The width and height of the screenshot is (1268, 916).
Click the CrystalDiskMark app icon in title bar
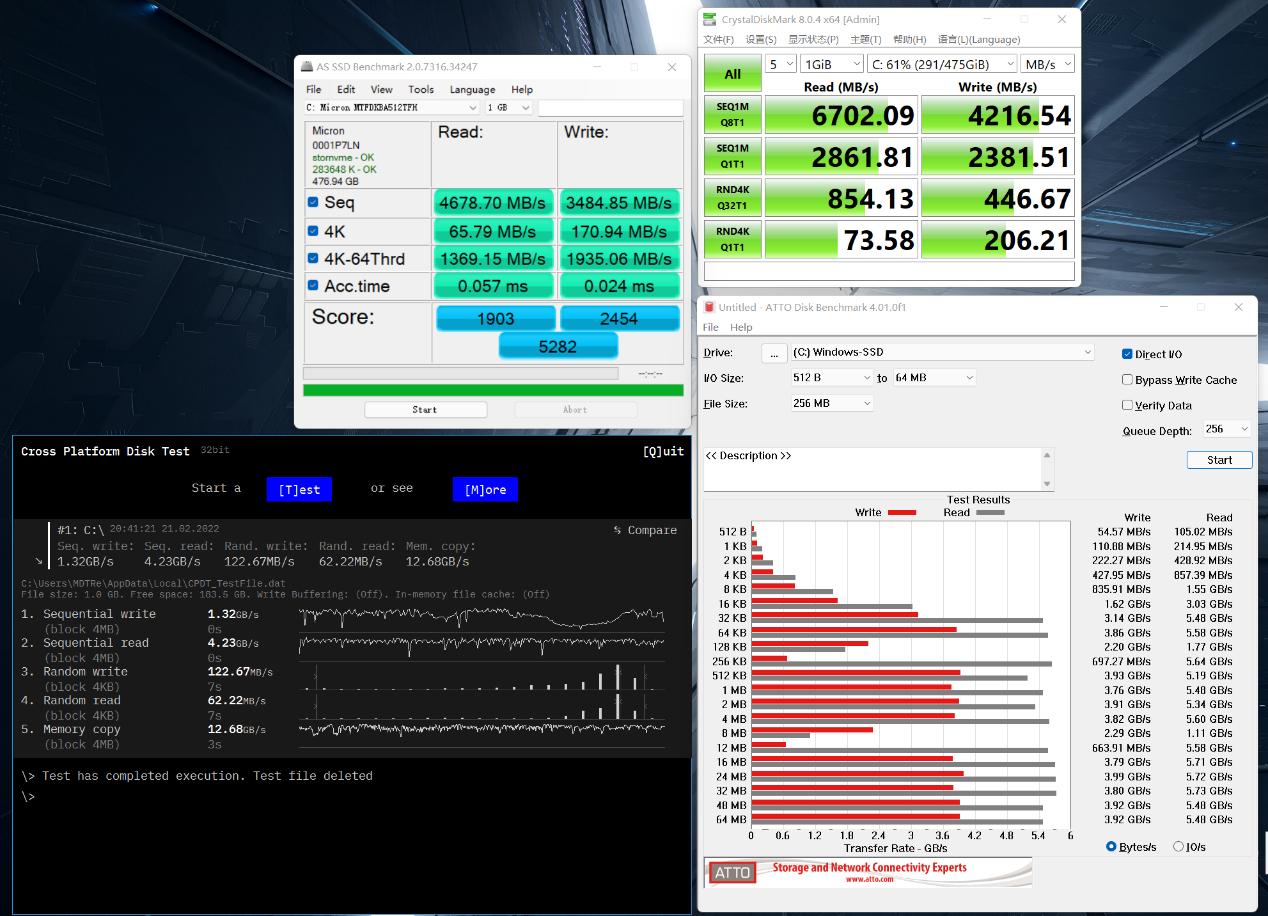pyautogui.click(x=710, y=19)
